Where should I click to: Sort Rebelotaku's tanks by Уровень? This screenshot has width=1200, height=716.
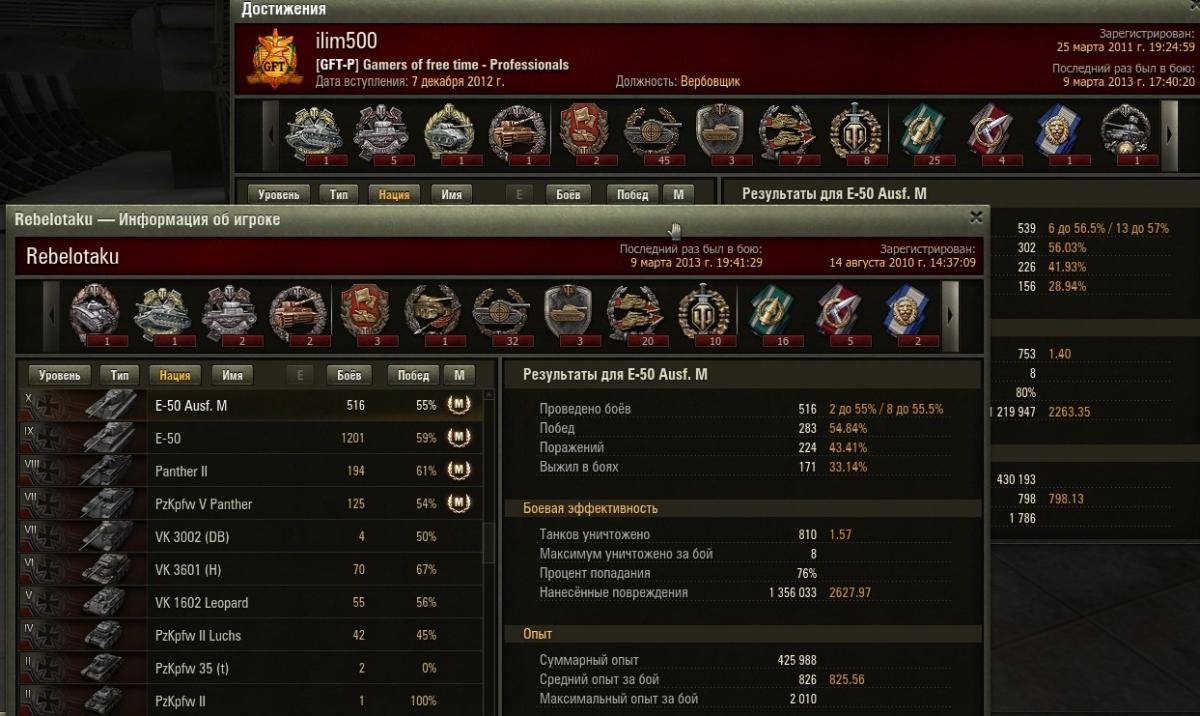coord(60,375)
